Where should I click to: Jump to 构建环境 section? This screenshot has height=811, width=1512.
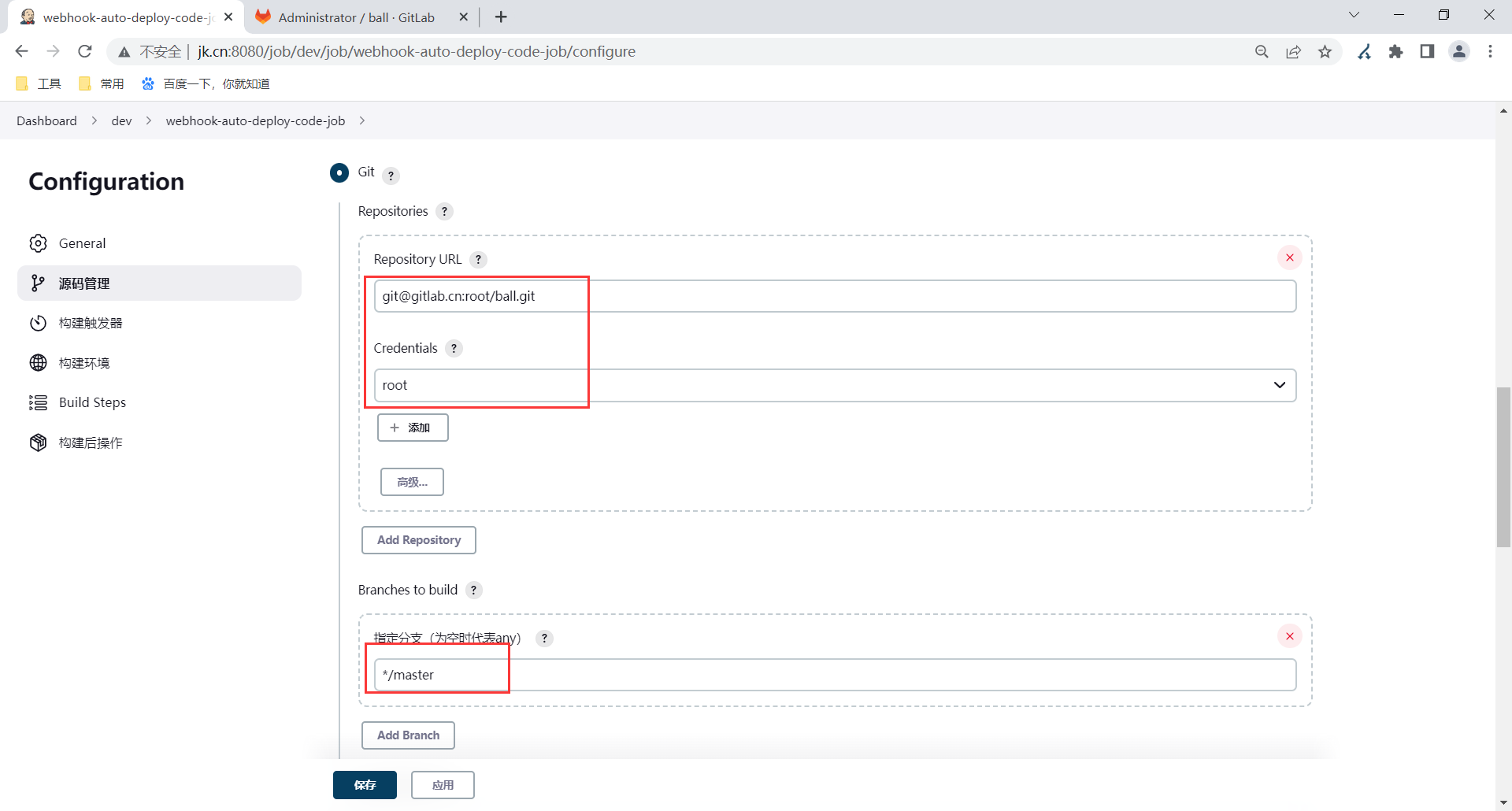pyautogui.click(x=159, y=363)
